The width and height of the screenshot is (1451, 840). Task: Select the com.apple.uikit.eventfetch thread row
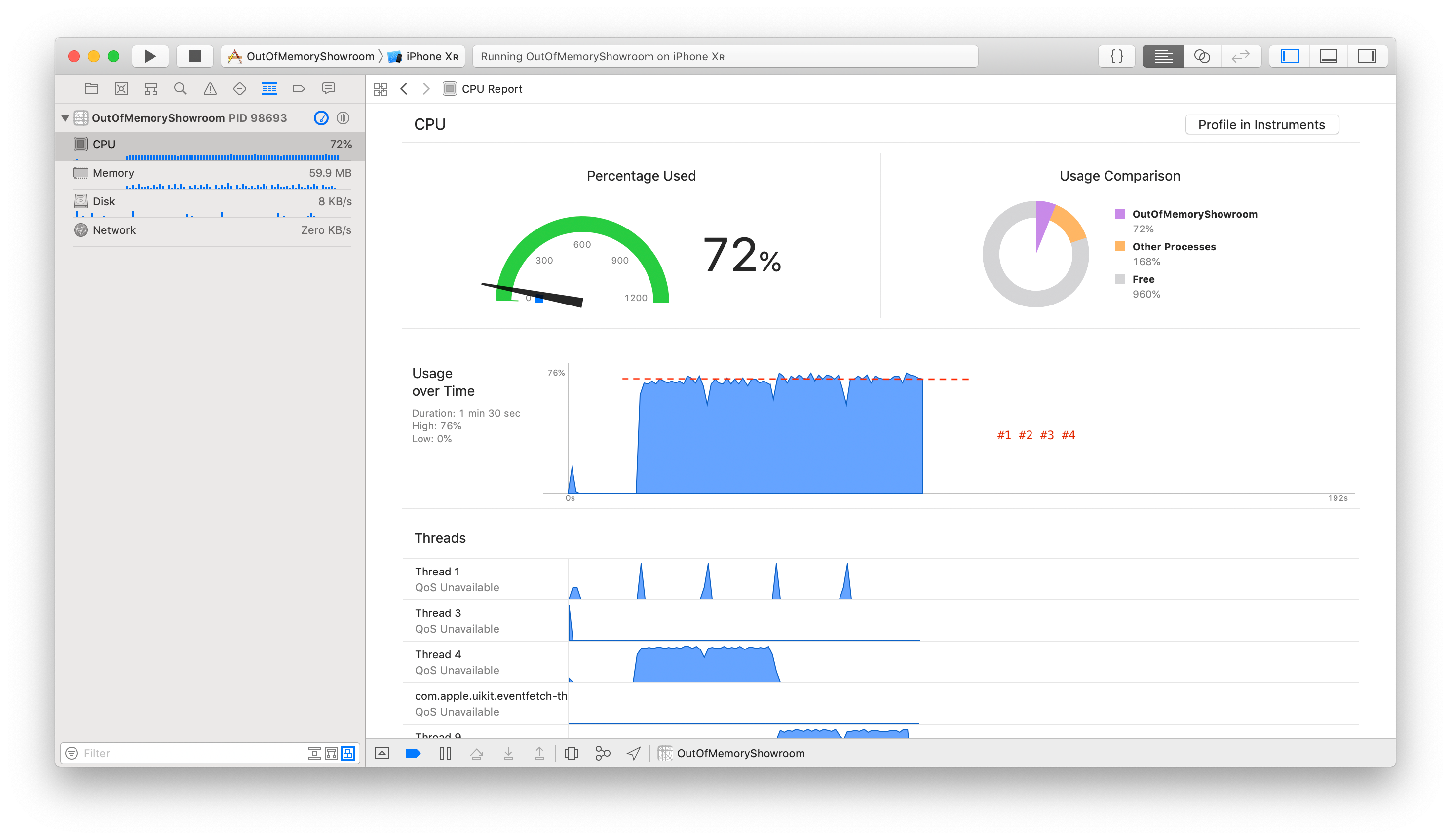880,704
